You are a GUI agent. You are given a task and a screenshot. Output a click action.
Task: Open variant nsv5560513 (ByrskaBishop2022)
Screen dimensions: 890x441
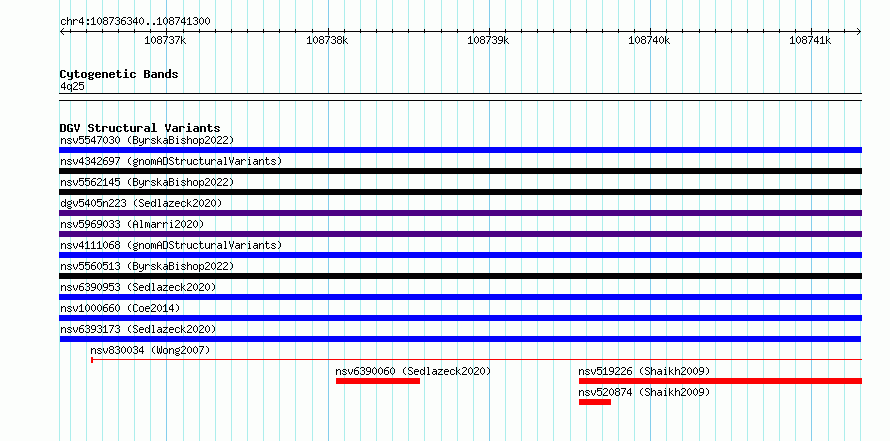click(147, 266)
